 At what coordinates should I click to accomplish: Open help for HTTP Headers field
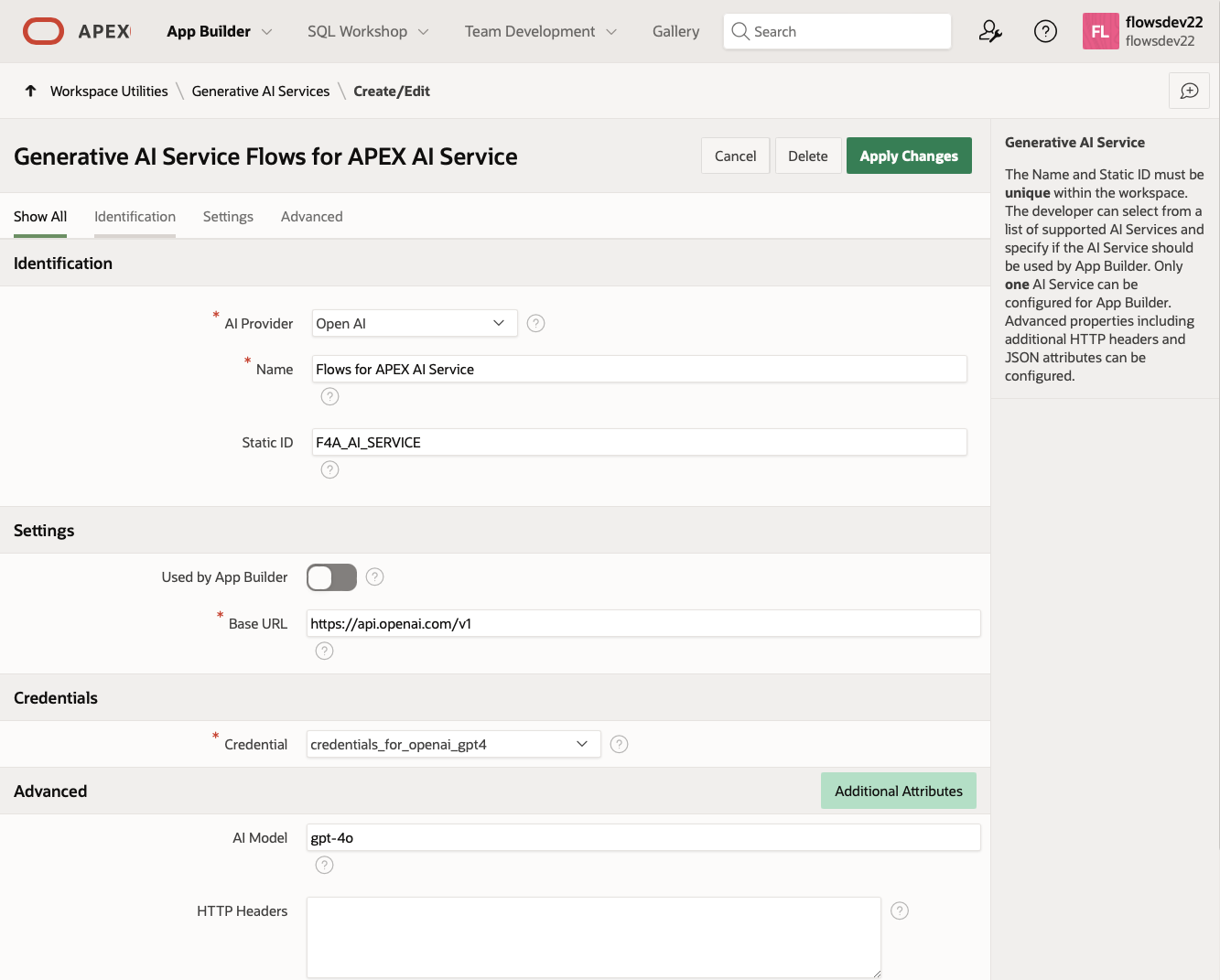900,910
